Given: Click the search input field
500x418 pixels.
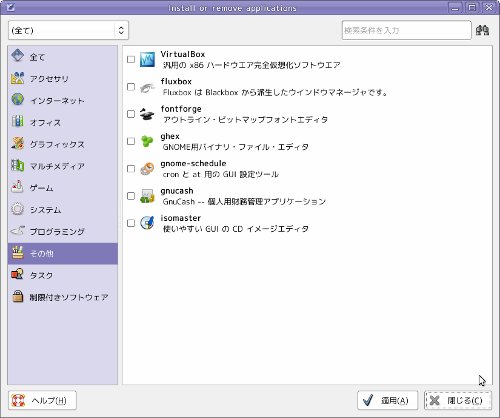Looking at the screenshot, I should click(x=407, y=30).
